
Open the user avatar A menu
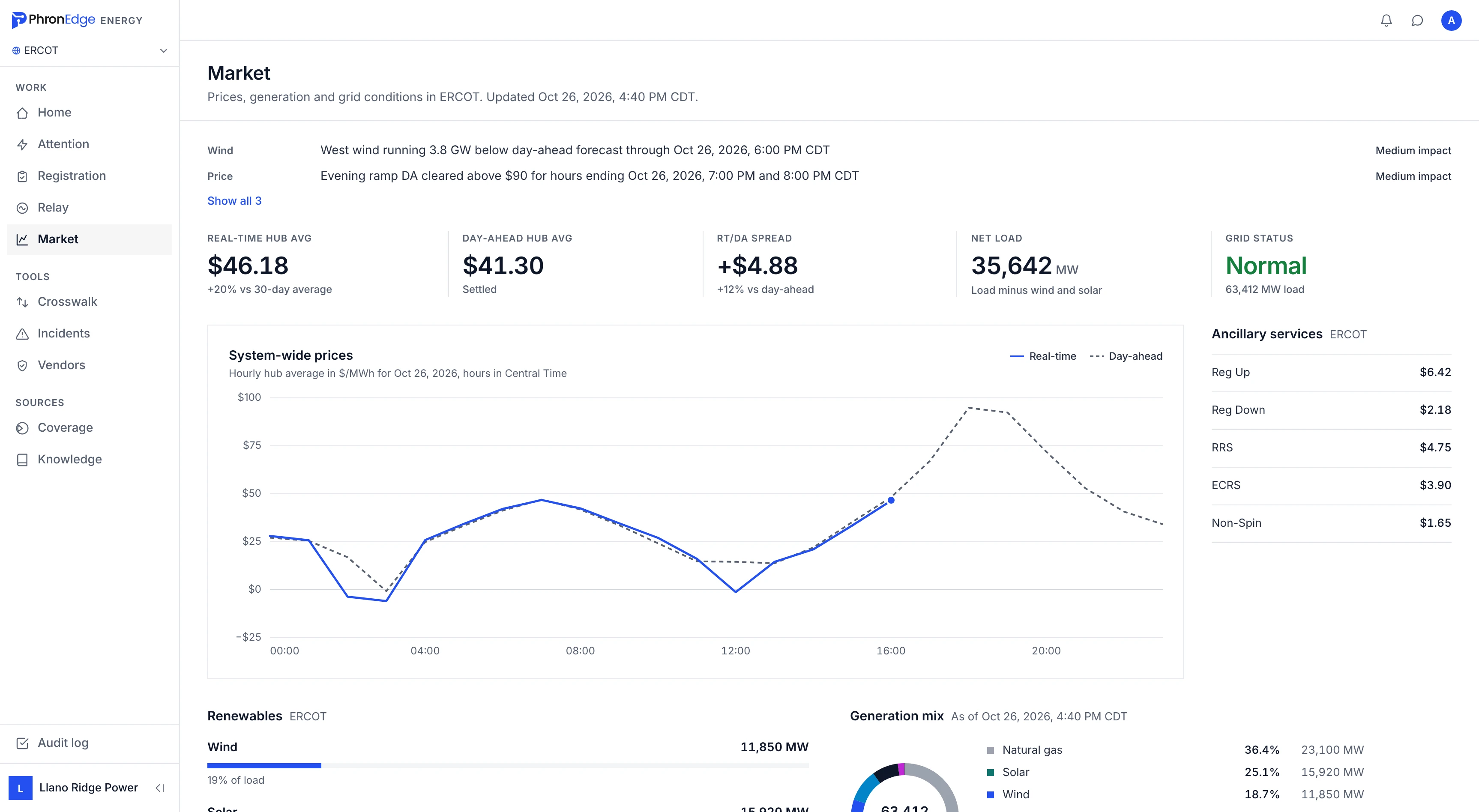point(1451,21)
